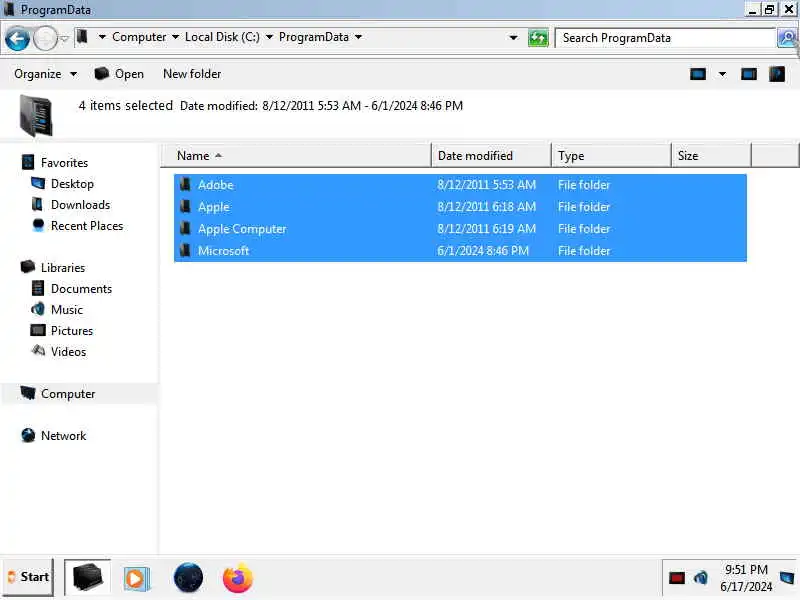Screen dimensions: 800x600
Task: Sort by the Size column
Action: (711, 156)
